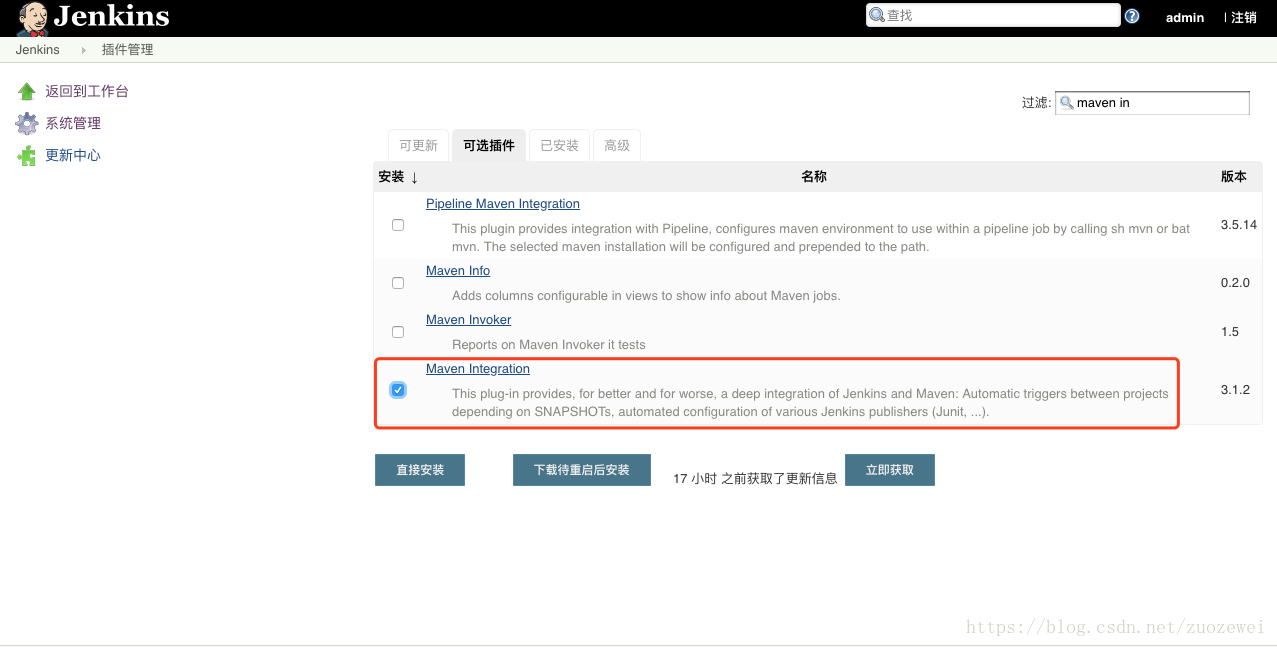This screenshot has height=647, width=1277.
Task: Open the 系统管理 sidebar link
Action: [73, 123]
